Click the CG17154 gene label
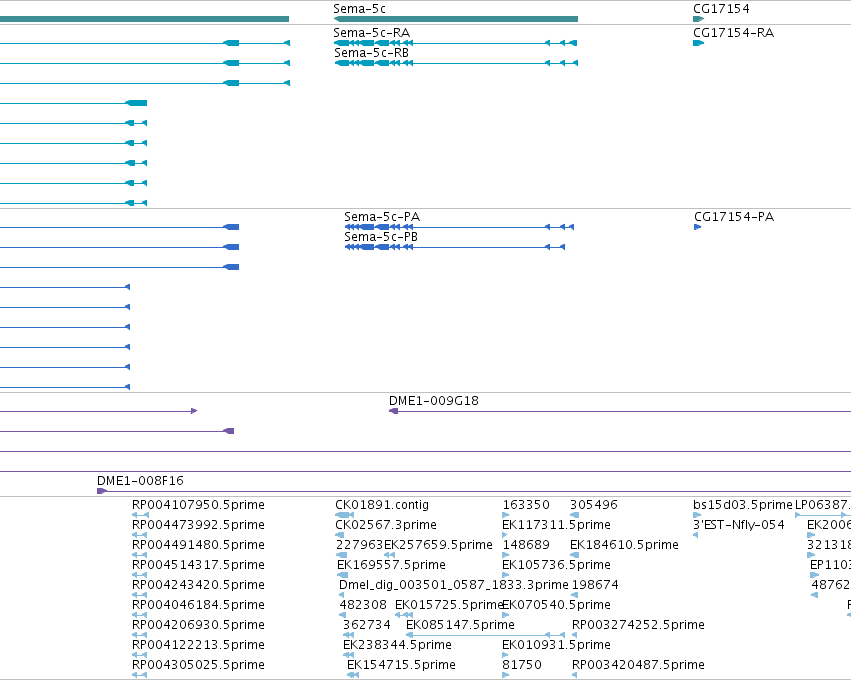The width and height of the screenshot is (851, 680). 721,9
